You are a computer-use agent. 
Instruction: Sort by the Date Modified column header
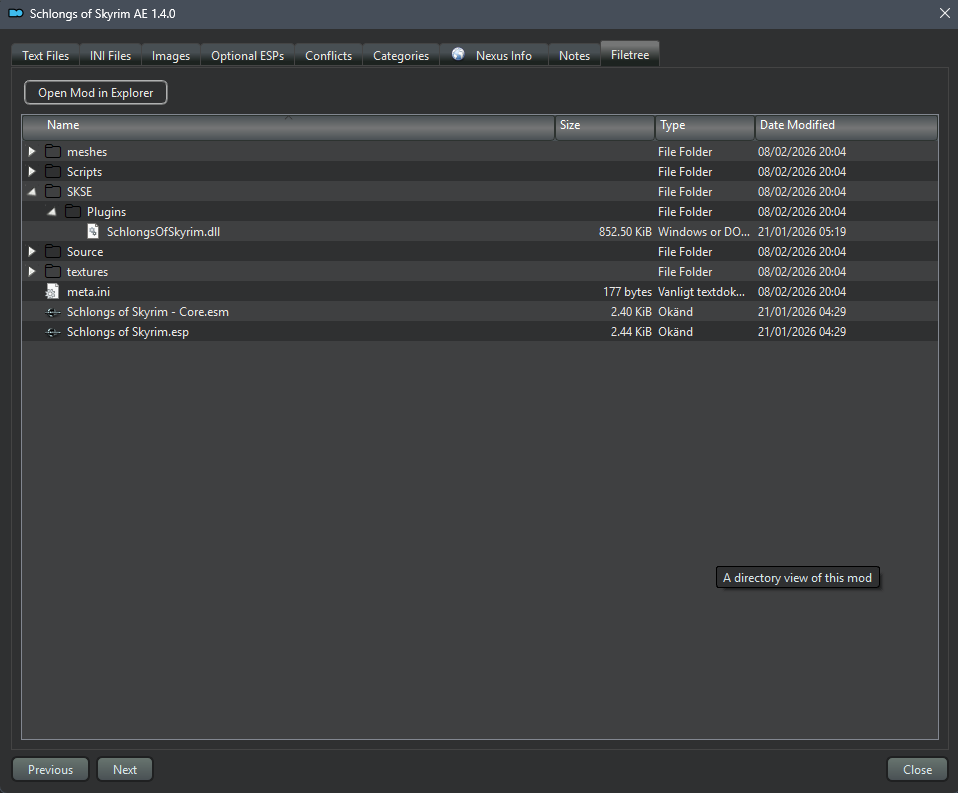pos(846,126)
